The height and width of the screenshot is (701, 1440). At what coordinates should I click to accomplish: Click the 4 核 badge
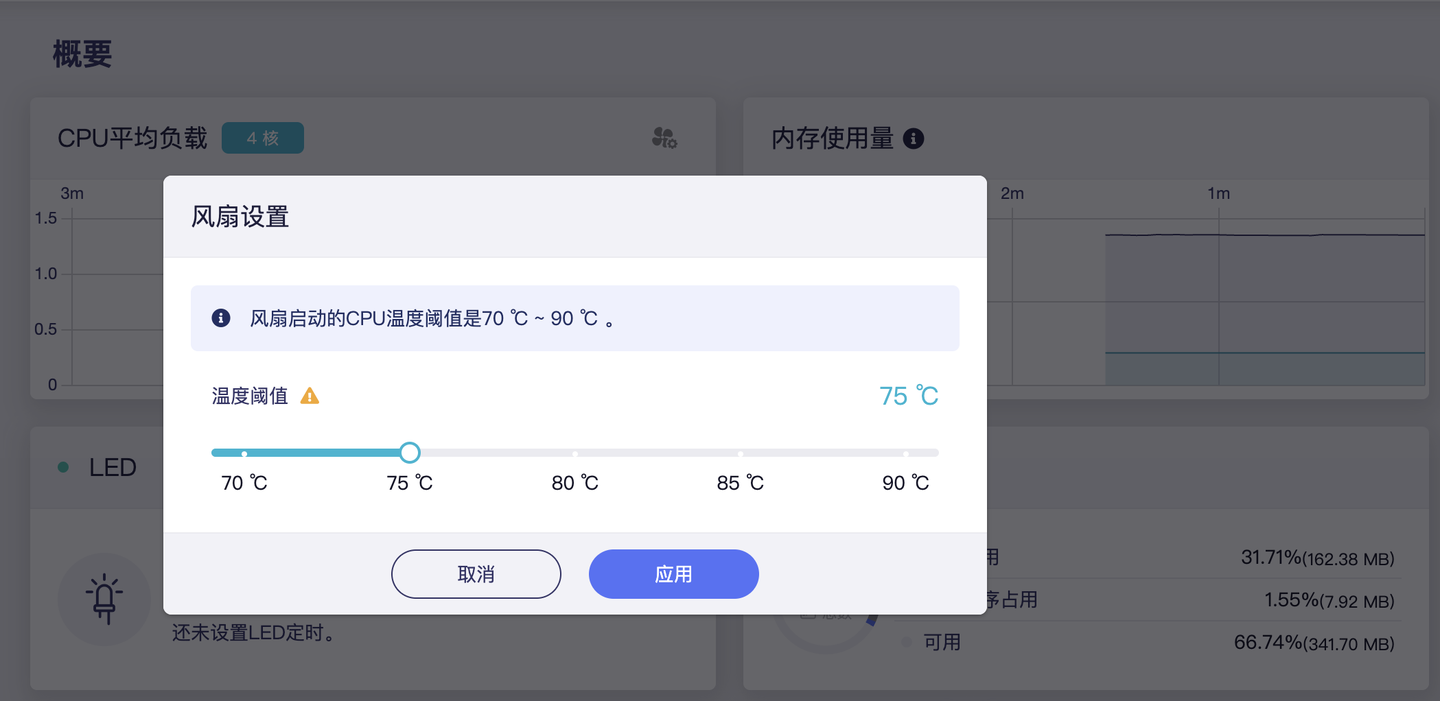262,138
